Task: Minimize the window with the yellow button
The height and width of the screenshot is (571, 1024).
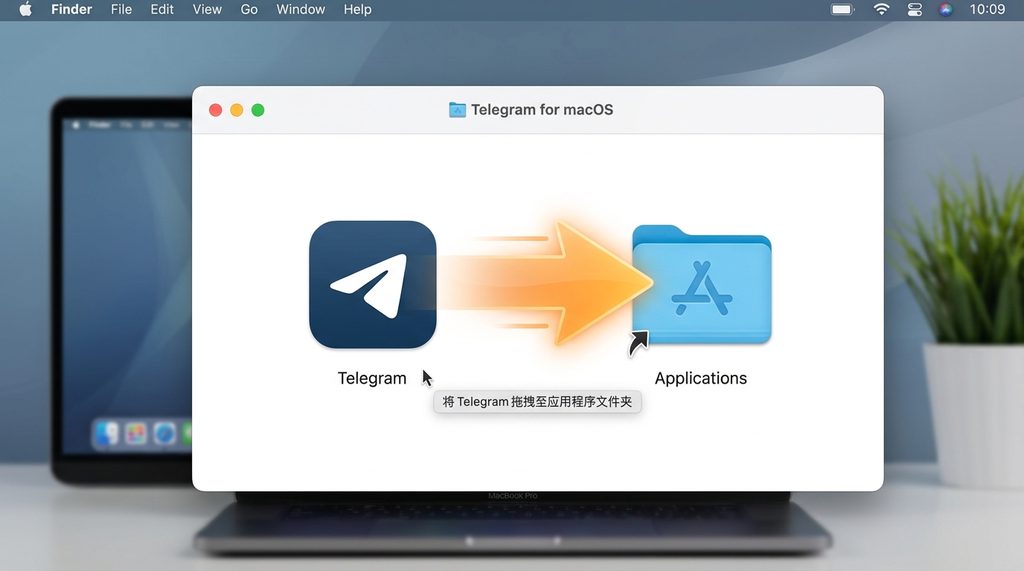Action: pyautogui.click(x=236, y=110)
